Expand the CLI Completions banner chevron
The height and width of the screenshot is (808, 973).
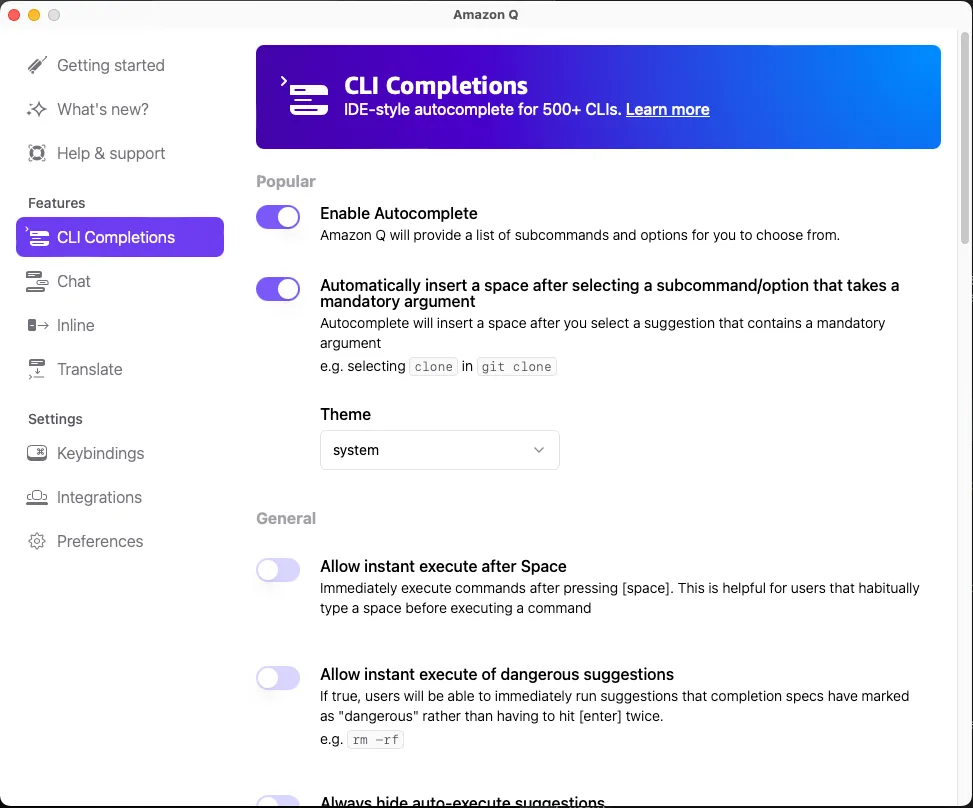284,80
